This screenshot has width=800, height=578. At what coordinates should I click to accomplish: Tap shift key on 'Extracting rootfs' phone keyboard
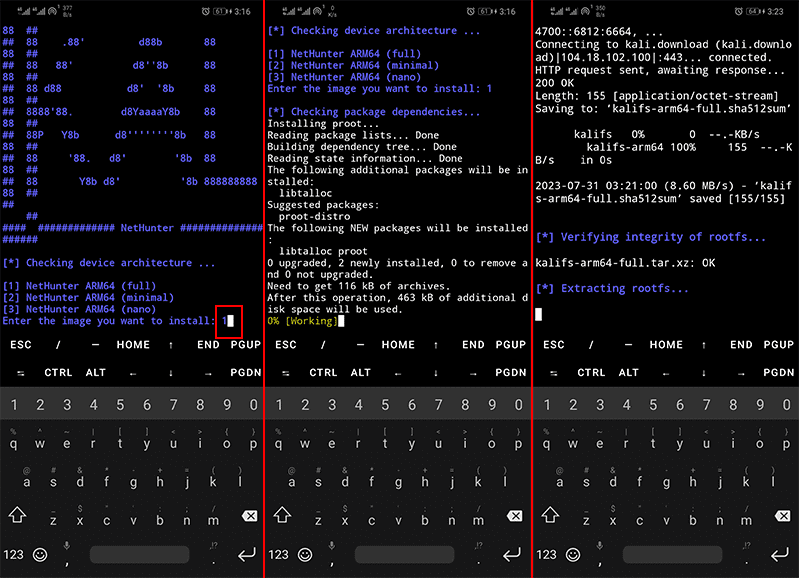(550, 515)
